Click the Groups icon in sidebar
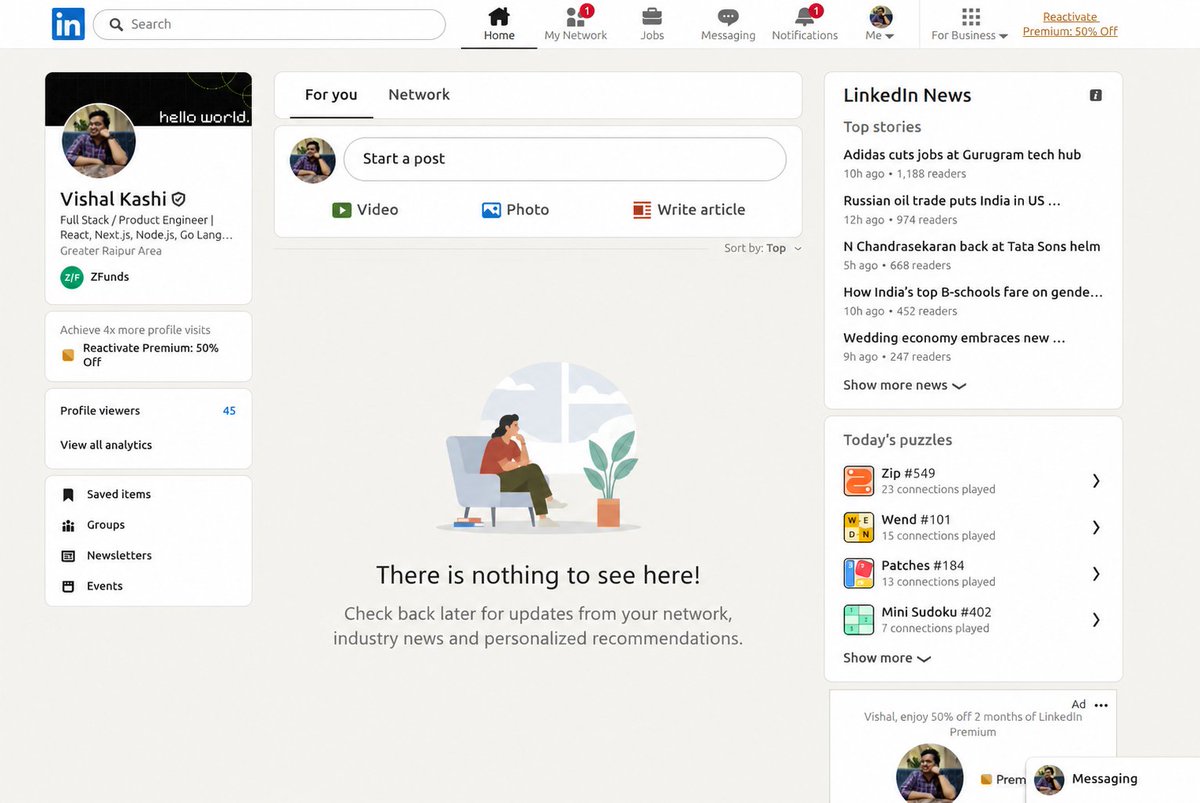Image resolution: width=1200 pixels, height=803 pixels. pos(68,525)
